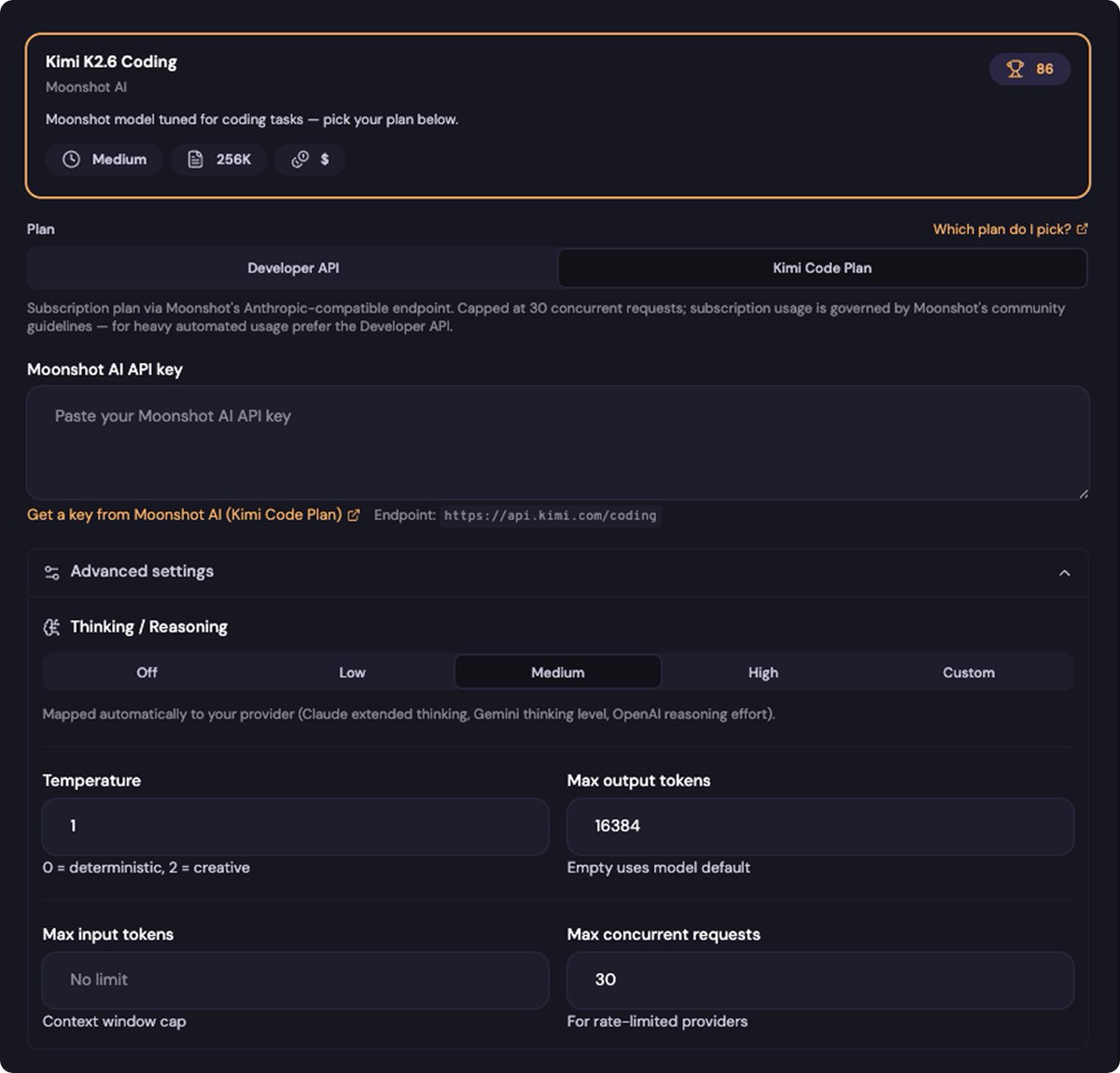Set thinking level to Off
This screenshot has width=1120, height=1073.
click(147, 672)
